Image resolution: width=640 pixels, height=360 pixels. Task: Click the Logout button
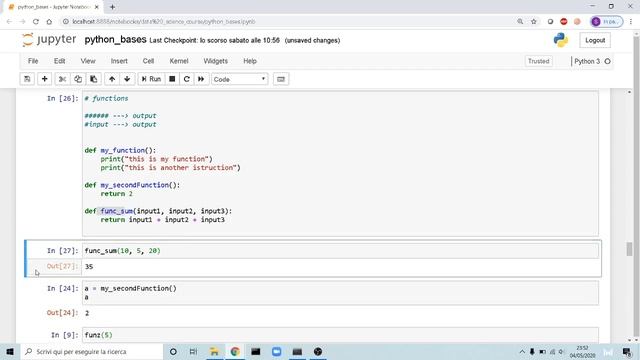pyautogui.click(x=595, y=40)
